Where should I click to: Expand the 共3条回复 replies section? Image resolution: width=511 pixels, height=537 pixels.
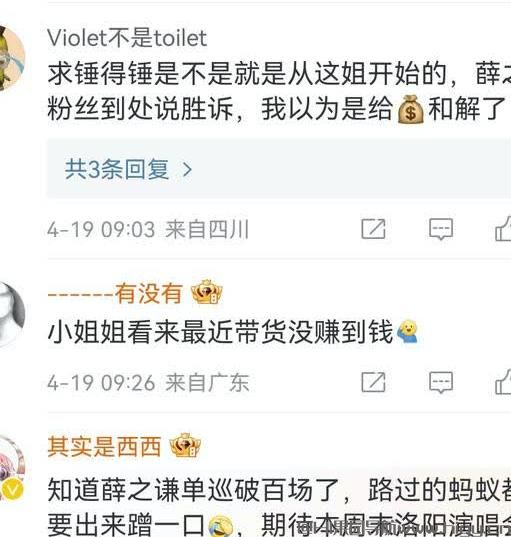point(279,169)
